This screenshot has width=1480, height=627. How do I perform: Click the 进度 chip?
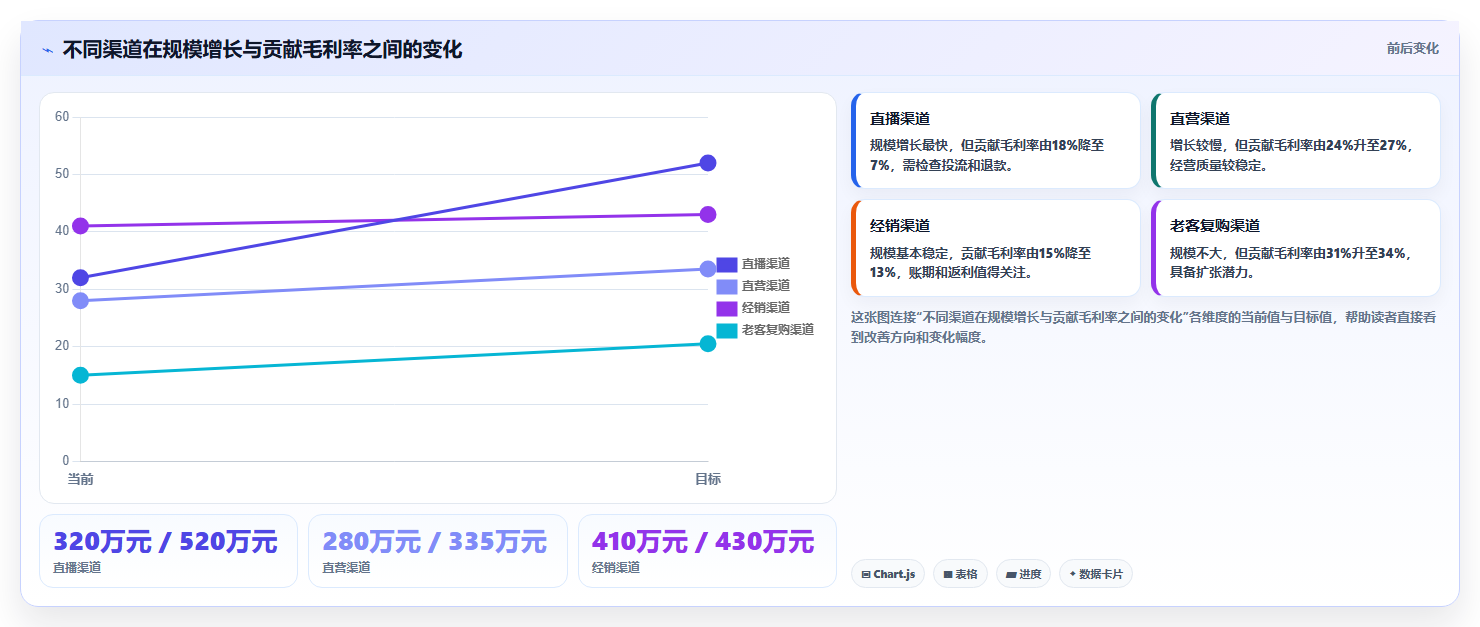[1023, 574]
